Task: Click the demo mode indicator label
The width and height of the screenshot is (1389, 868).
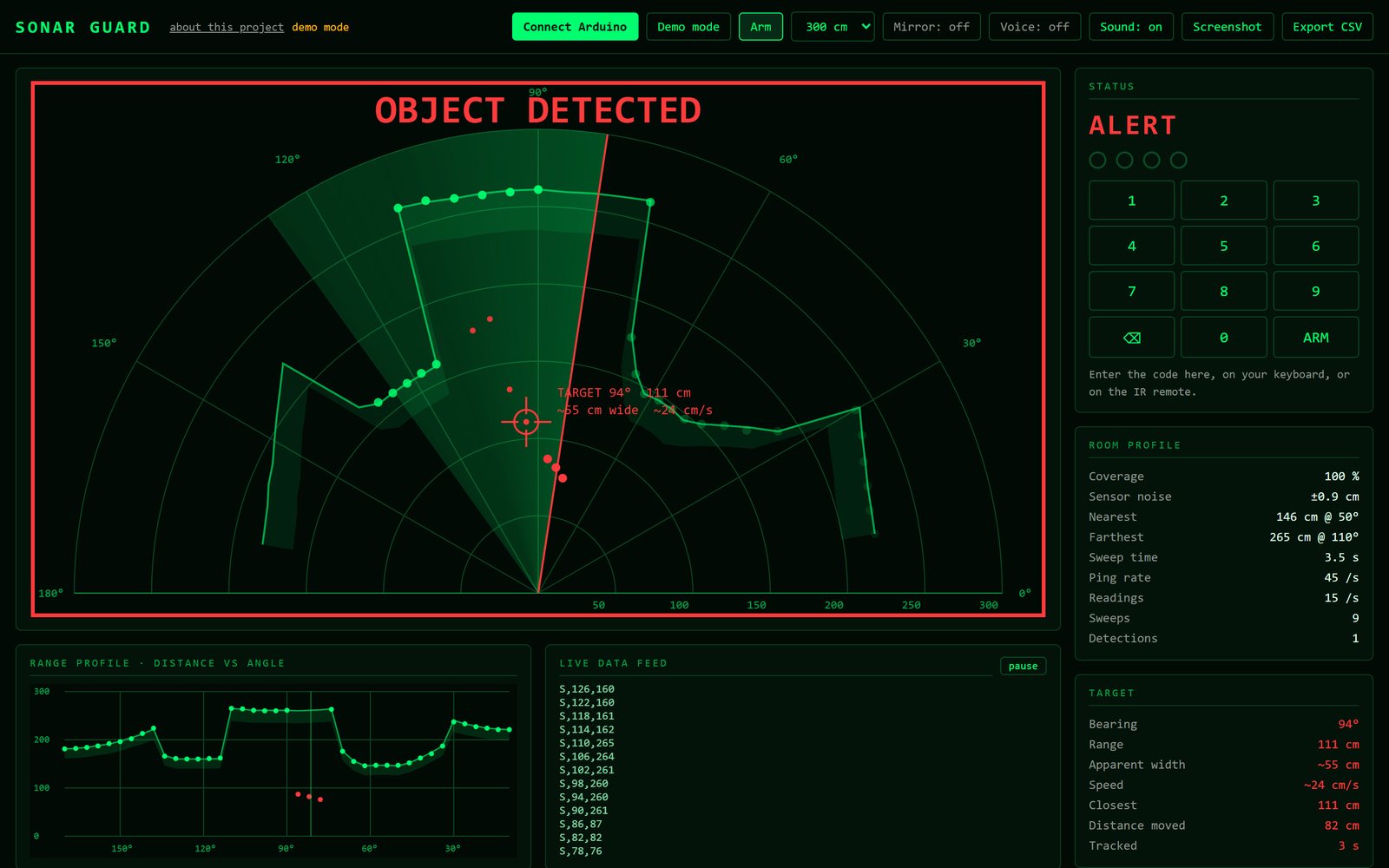Action: (320, 28)
